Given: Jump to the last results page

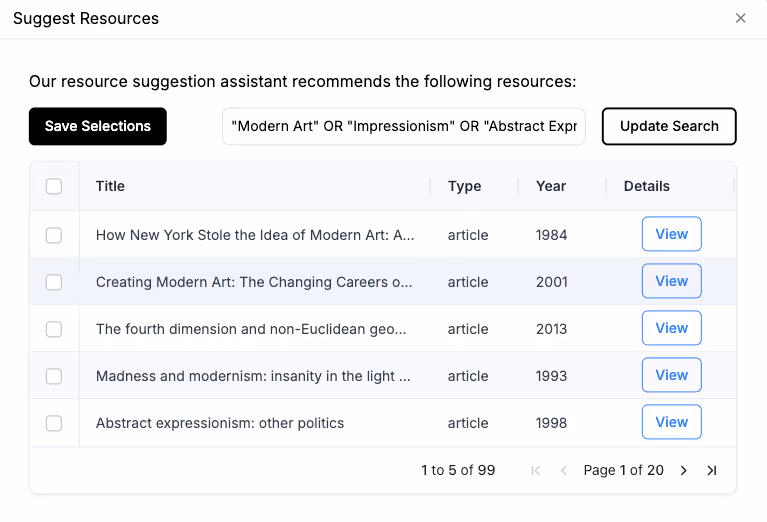Looking at the screenshot, I should coord(712,471).
